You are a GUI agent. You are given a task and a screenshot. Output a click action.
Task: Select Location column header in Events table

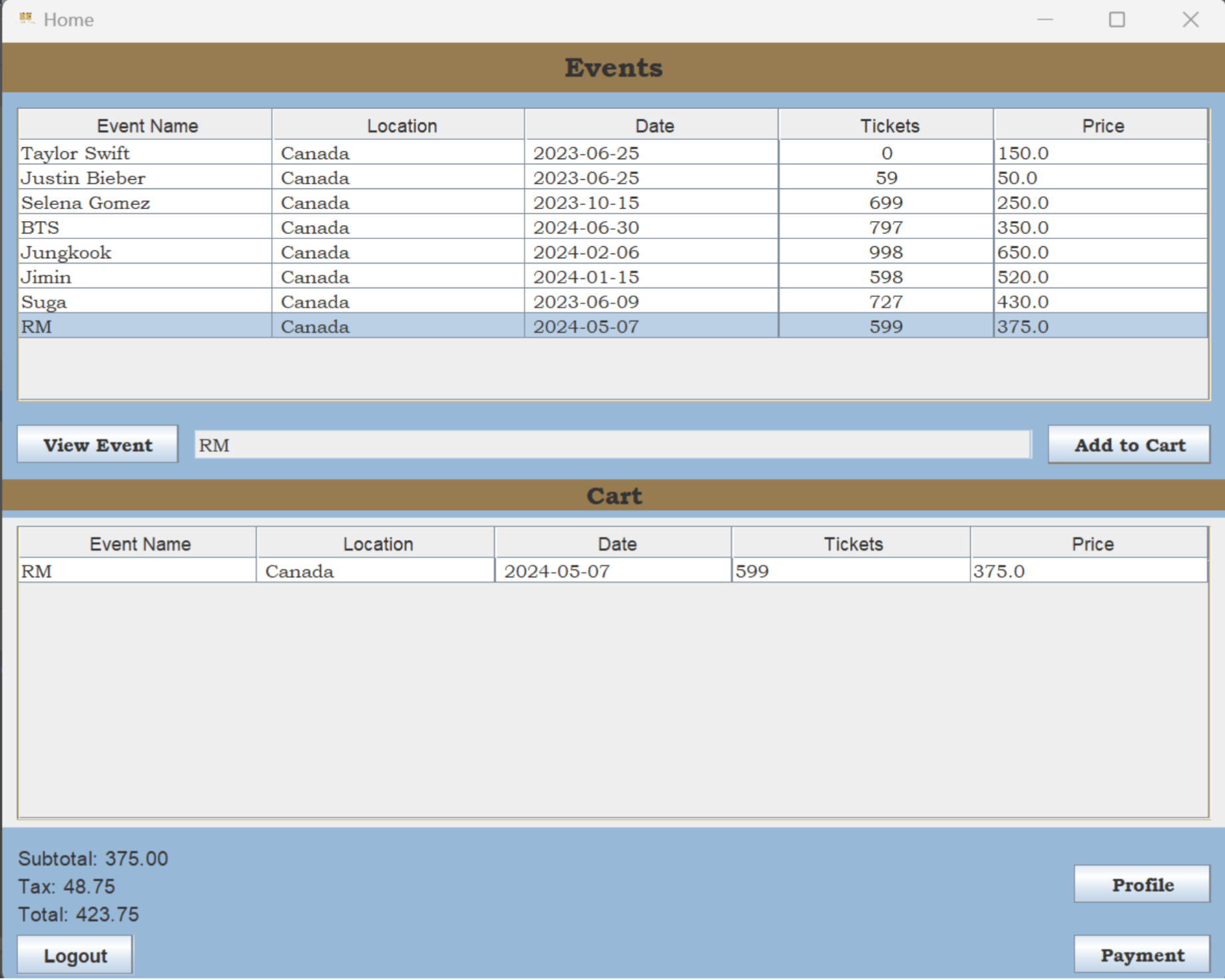click(x=399, y=125)
